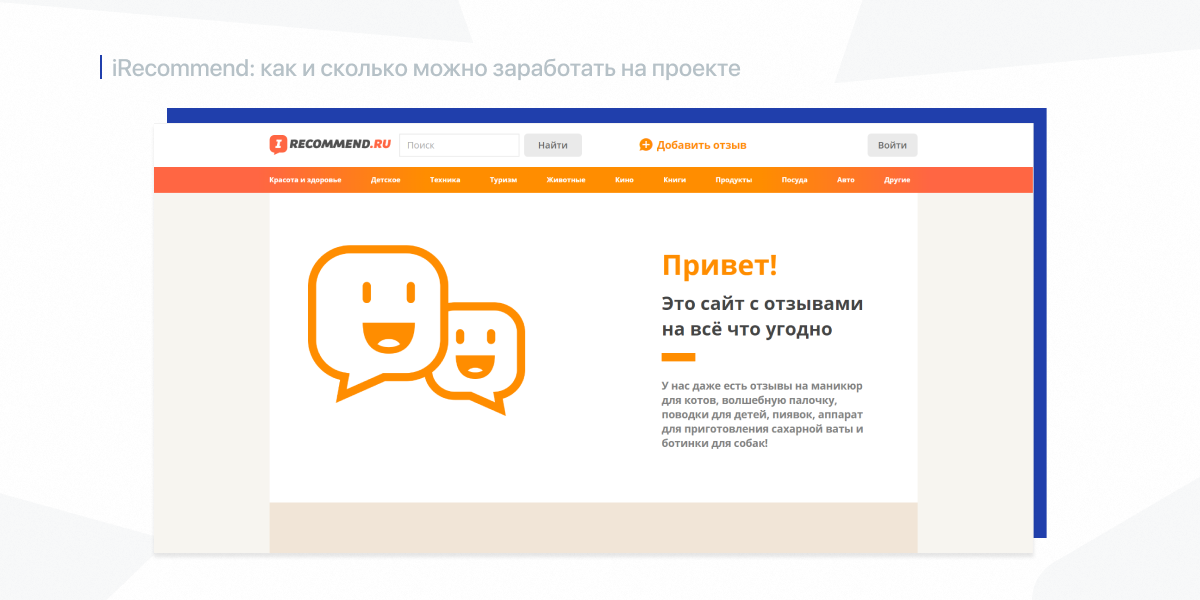The height and width of the screenshot is (600, 1200).
Task: Open the Красота и здоровье category
Action: (x=305, y=180)
